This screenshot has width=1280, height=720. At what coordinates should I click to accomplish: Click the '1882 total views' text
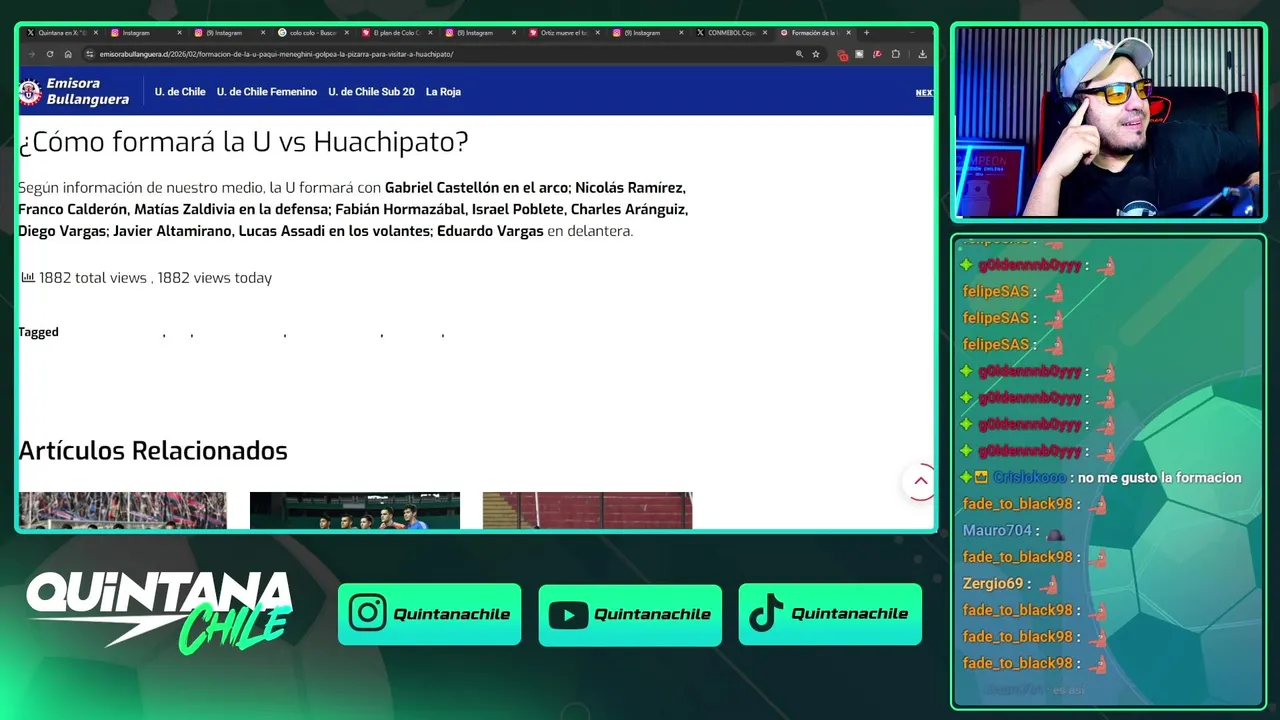pos(93,278)
